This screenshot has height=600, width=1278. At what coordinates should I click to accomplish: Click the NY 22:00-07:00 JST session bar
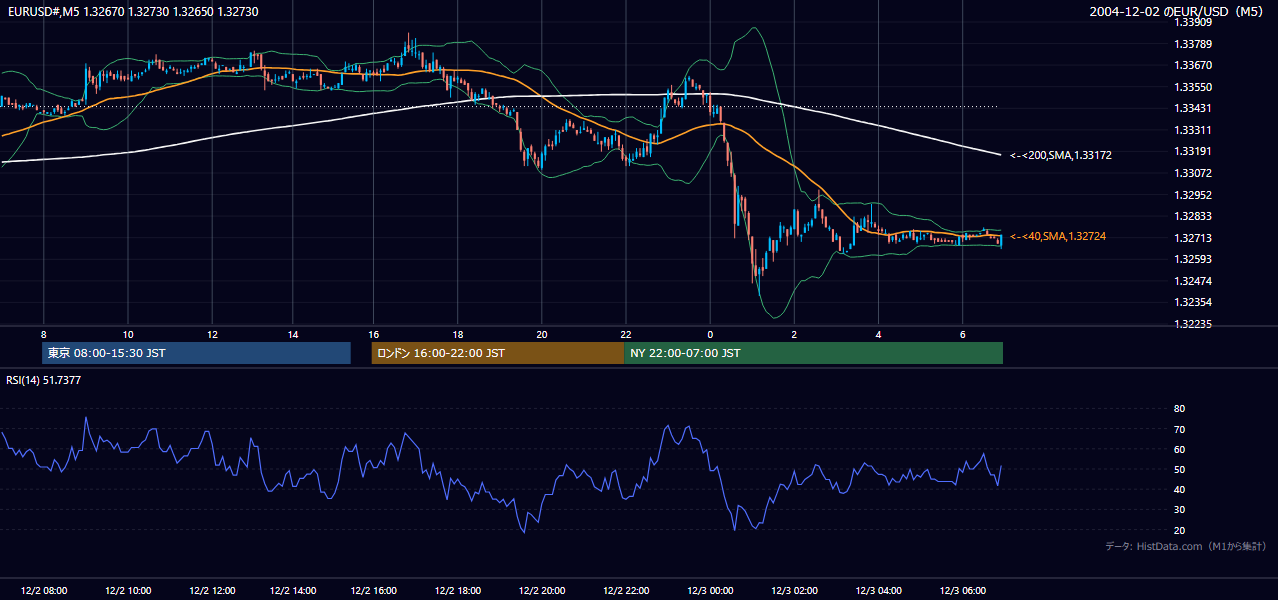(813, 353)
